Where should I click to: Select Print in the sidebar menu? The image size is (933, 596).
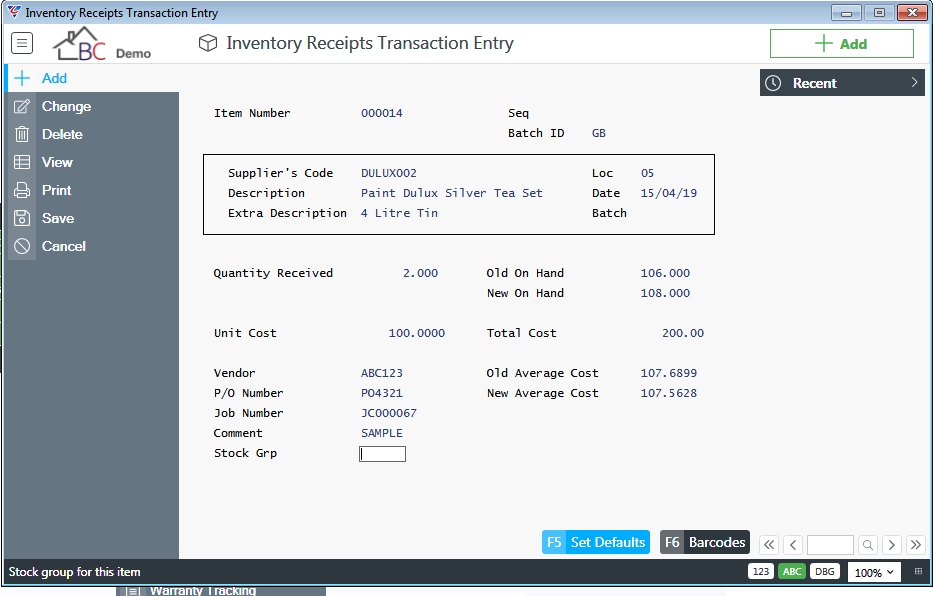pyautogui.click(x=92, y=190)
